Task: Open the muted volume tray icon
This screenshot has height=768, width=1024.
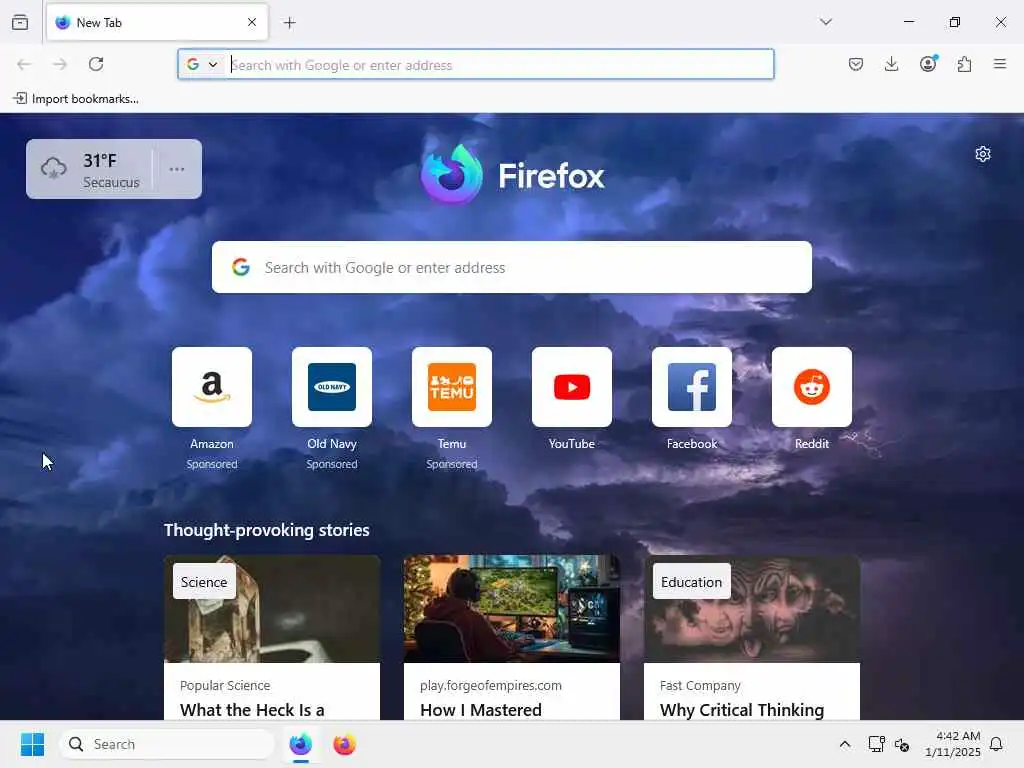Action: [x=902, y=744]
